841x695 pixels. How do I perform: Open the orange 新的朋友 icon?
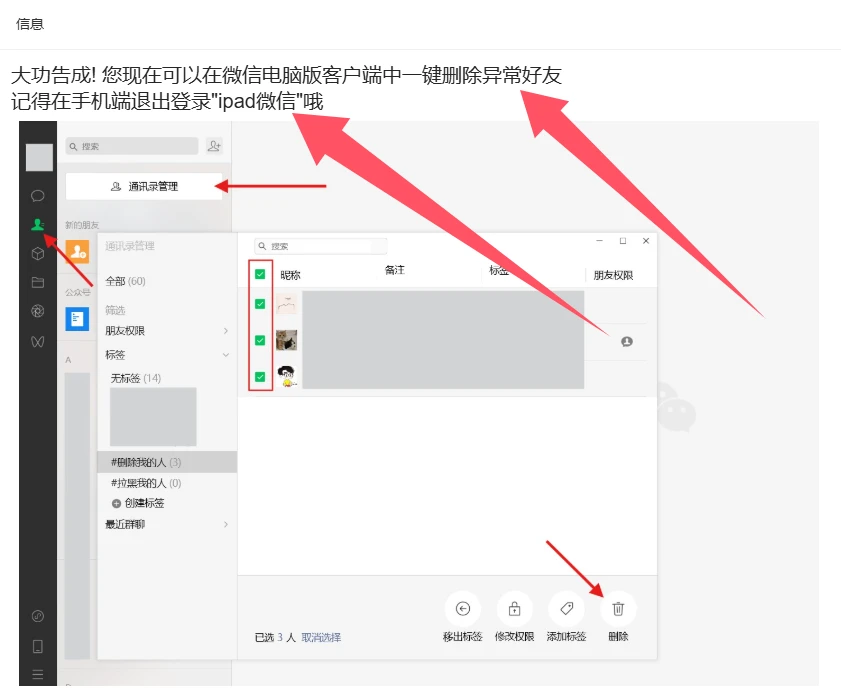[x=77, y=251]
